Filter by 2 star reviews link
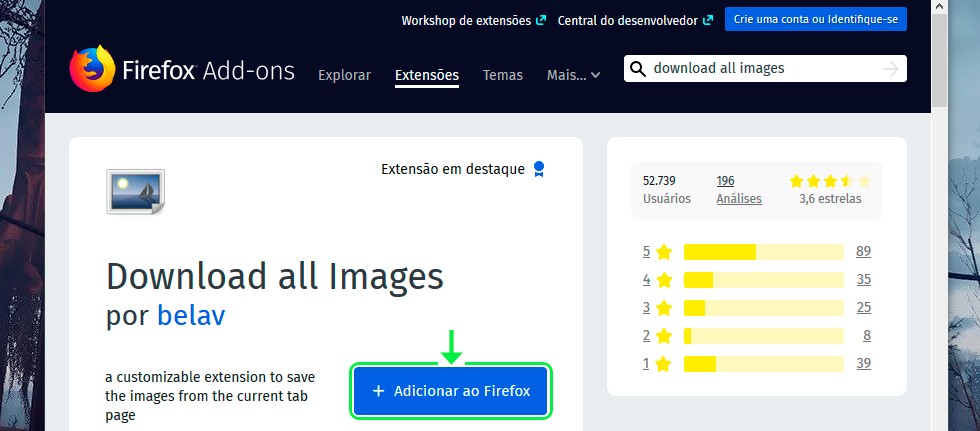 (x=657, y=336)
